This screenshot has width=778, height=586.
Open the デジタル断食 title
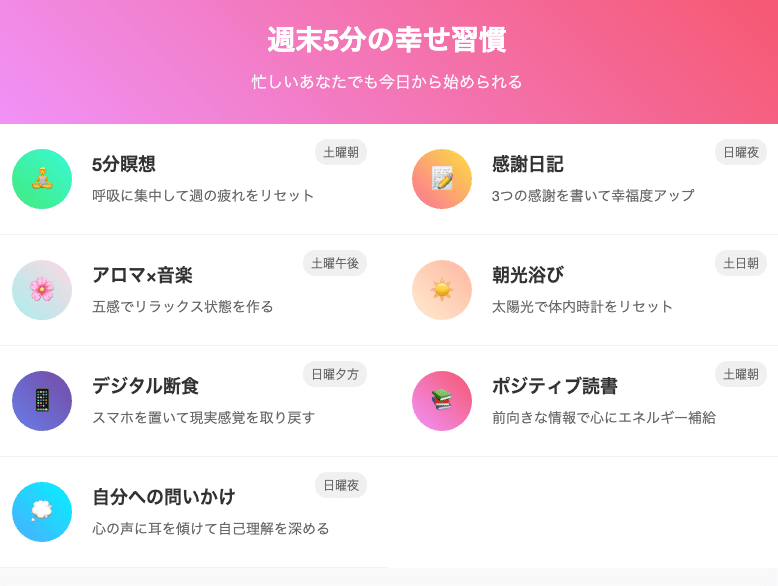tap(145, 386)
